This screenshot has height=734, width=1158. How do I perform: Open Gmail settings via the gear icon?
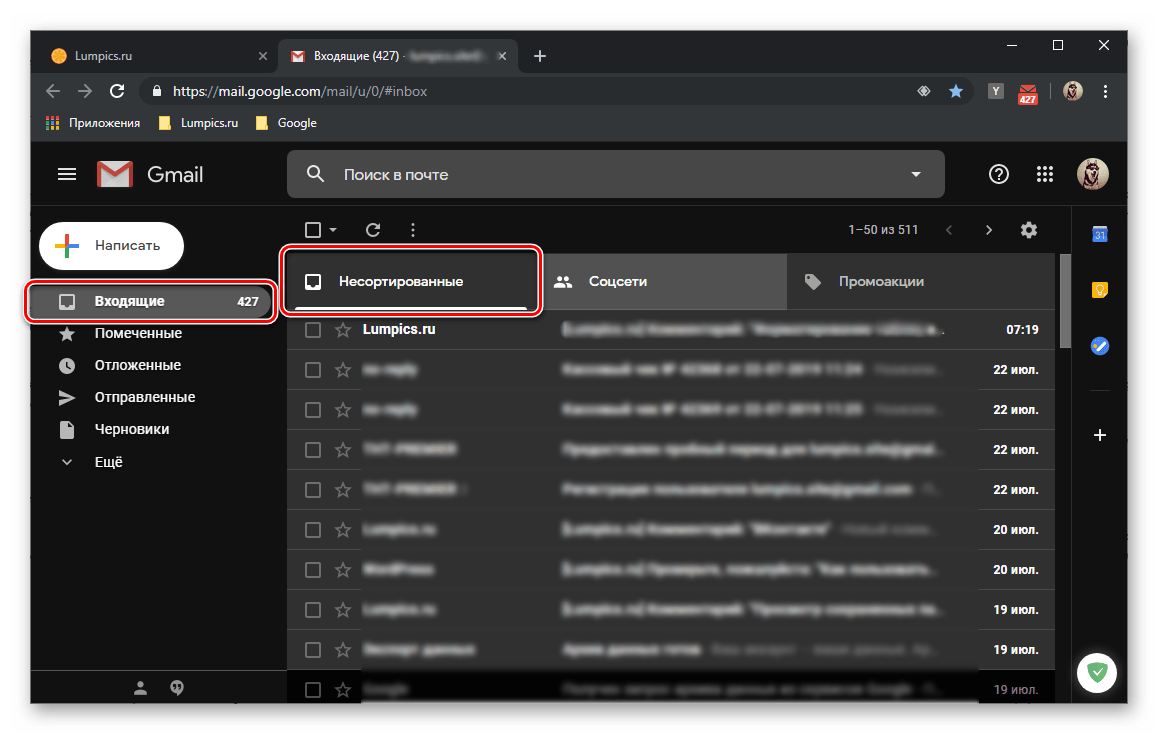[1029, 229]
